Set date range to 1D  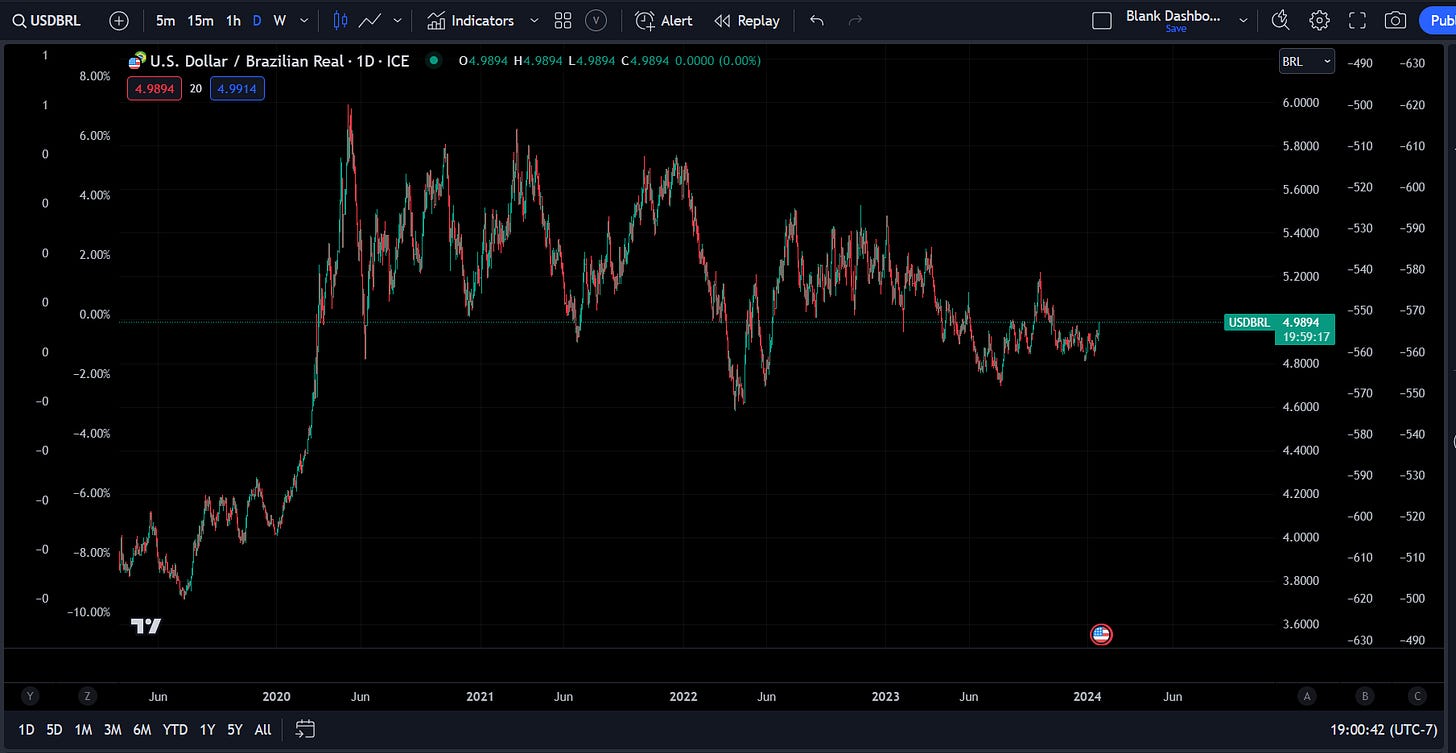(26, 730)
